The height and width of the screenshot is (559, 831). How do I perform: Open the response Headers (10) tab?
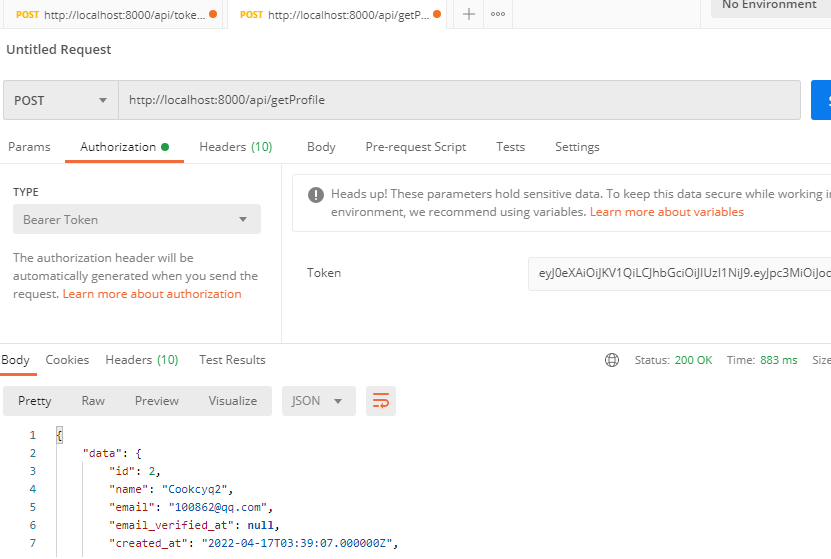142,360
